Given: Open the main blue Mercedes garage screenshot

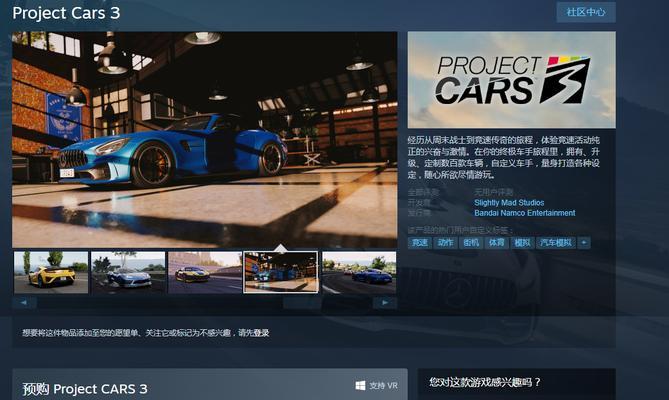Looking at the screenshot, I should [x=205, y=139].
